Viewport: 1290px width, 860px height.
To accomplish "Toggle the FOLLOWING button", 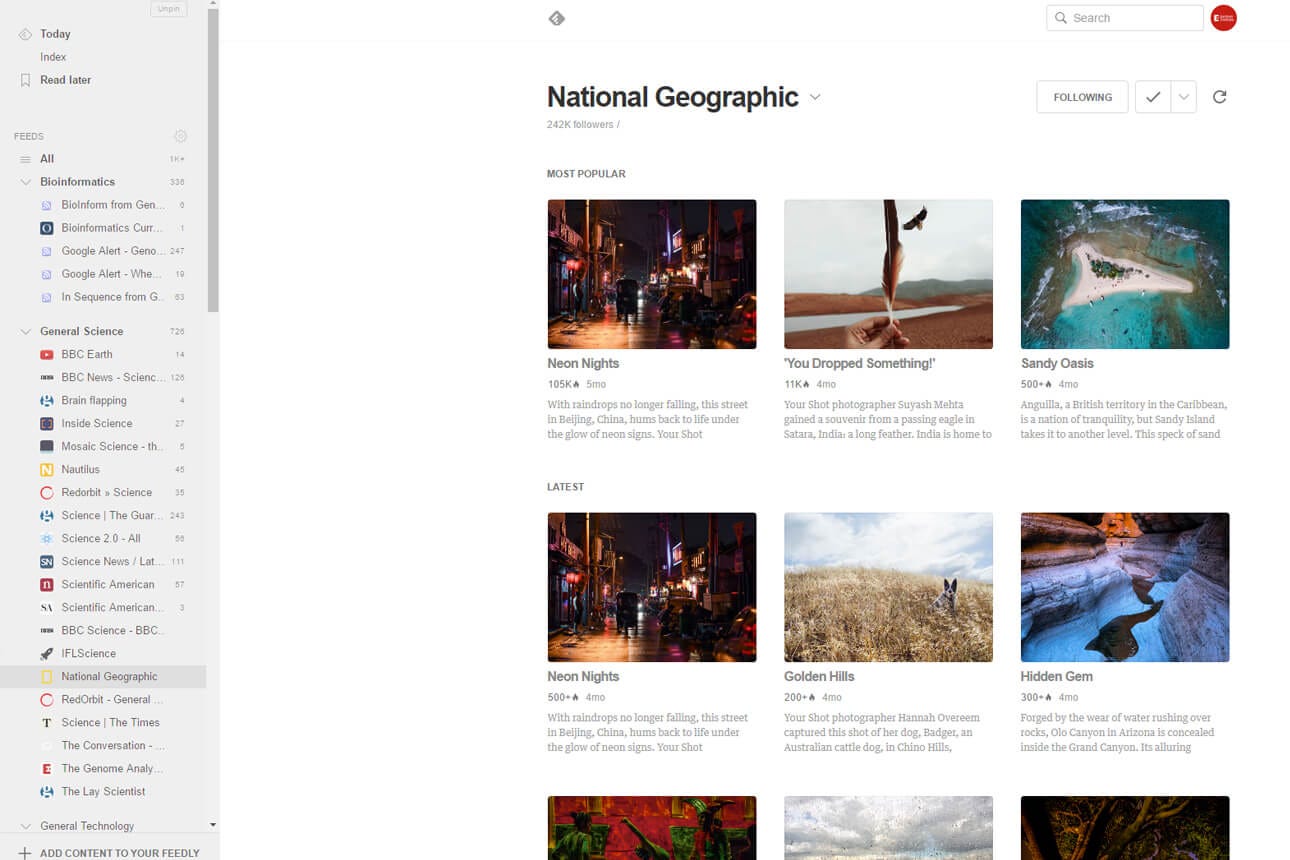I will click(x=1082, y=97).
